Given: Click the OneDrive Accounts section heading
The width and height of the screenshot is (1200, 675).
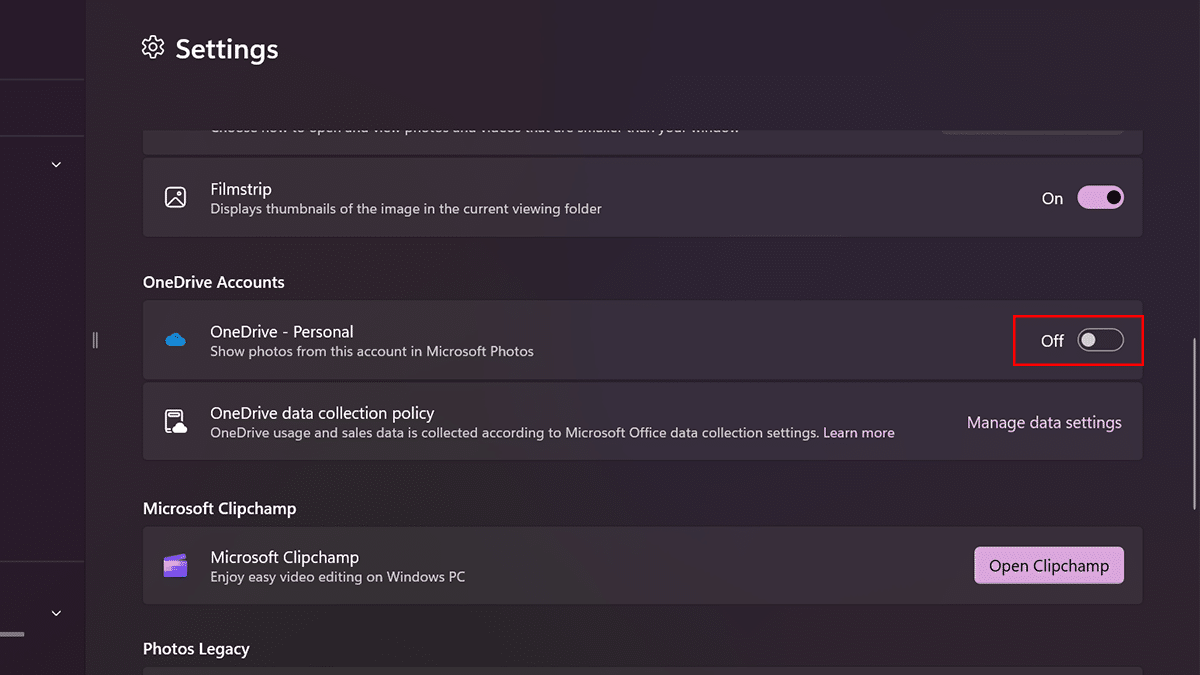Looking at the screenshot, I should [x=214, y=282].
